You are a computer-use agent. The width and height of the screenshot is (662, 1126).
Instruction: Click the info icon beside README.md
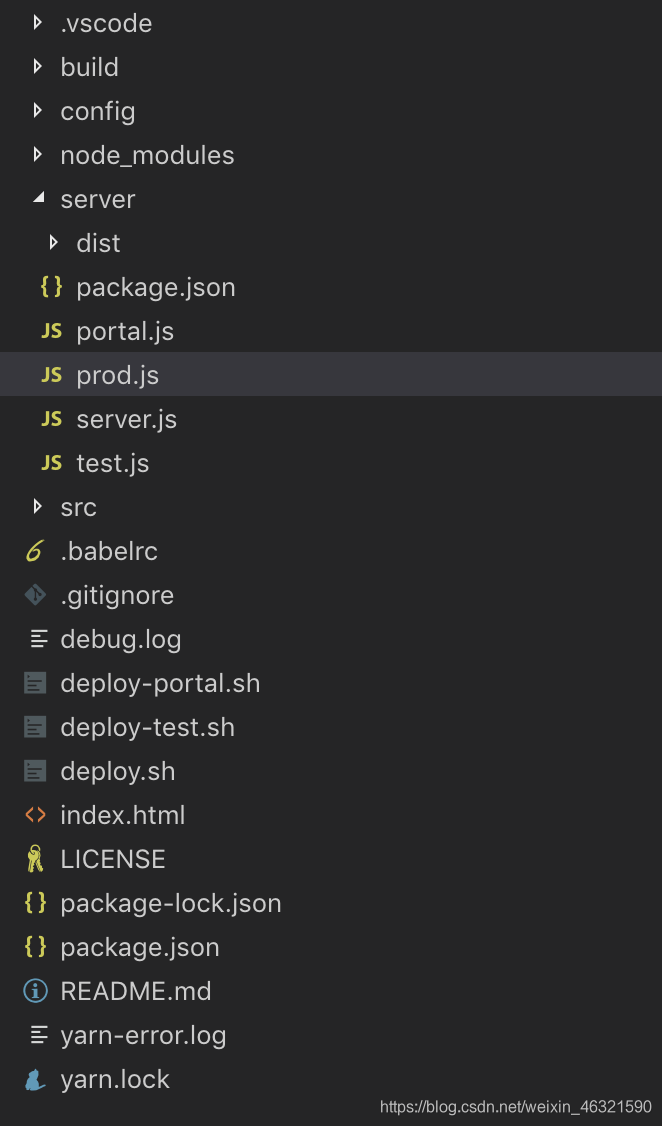pyautogui.click(x=35, y=991)
